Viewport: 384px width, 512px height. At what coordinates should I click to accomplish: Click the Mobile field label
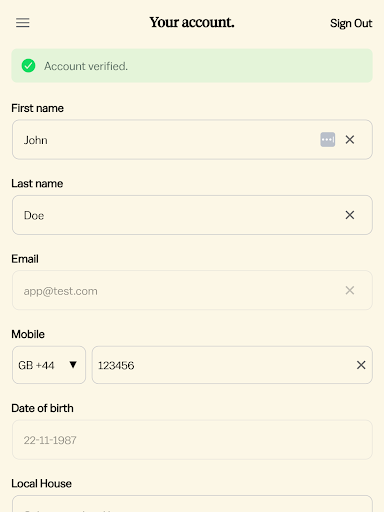coord(28,334)
